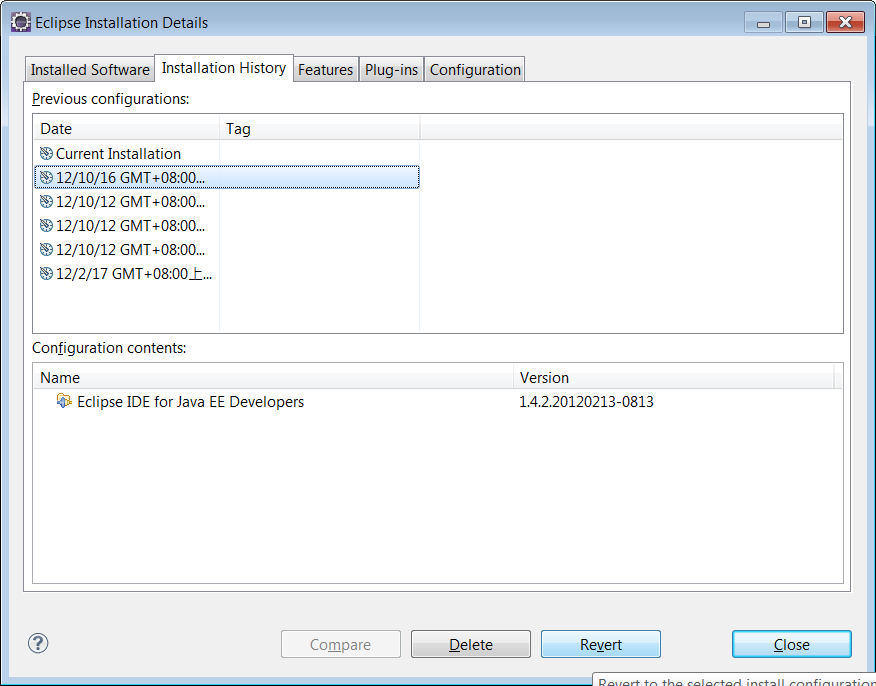Select the Installation History tab
Image resolution: width=876 pixels, height=686 pixels.
[223, 68]
